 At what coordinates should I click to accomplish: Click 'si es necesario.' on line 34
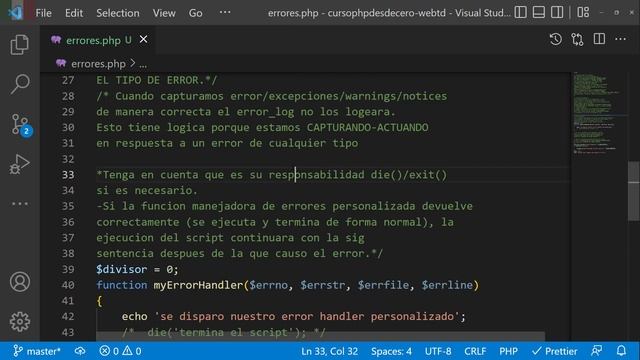pyautogui.click(x=147, y=190)
